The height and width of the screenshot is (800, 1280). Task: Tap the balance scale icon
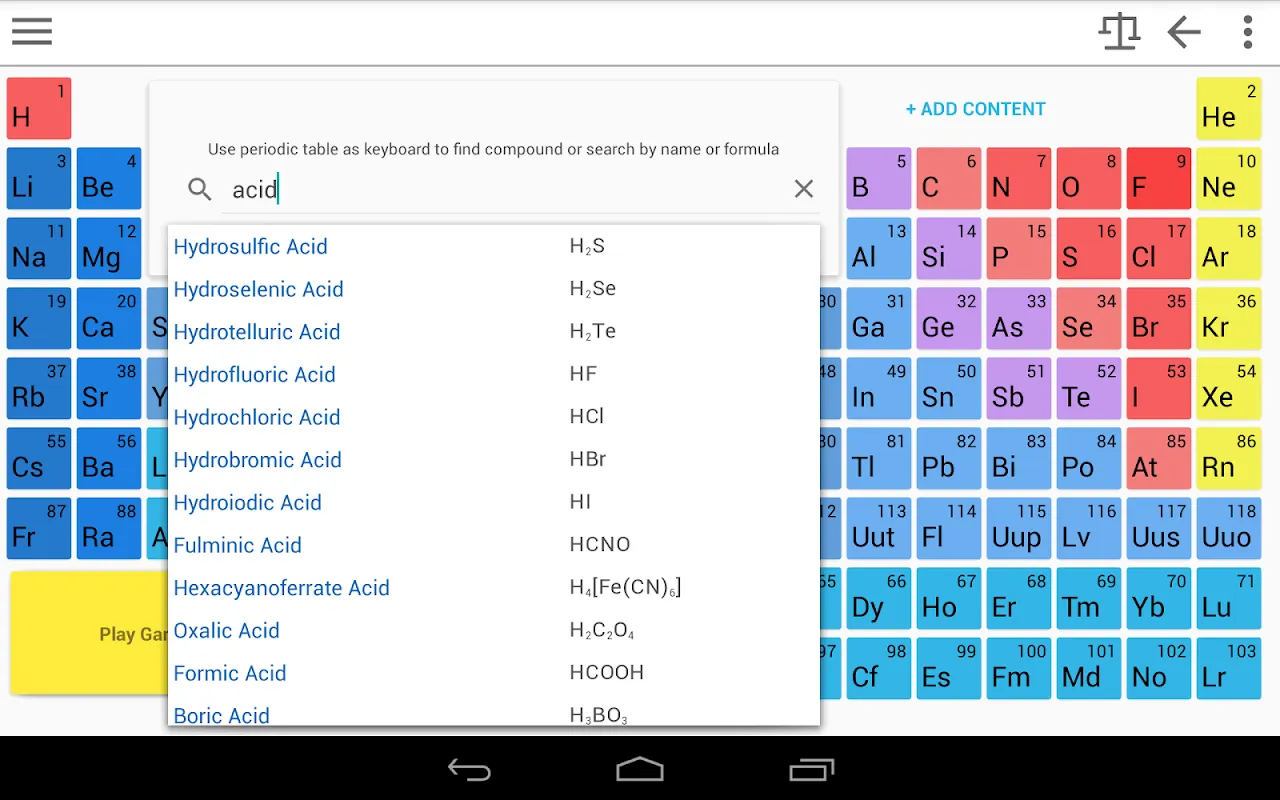click(x=1119, y=32)
